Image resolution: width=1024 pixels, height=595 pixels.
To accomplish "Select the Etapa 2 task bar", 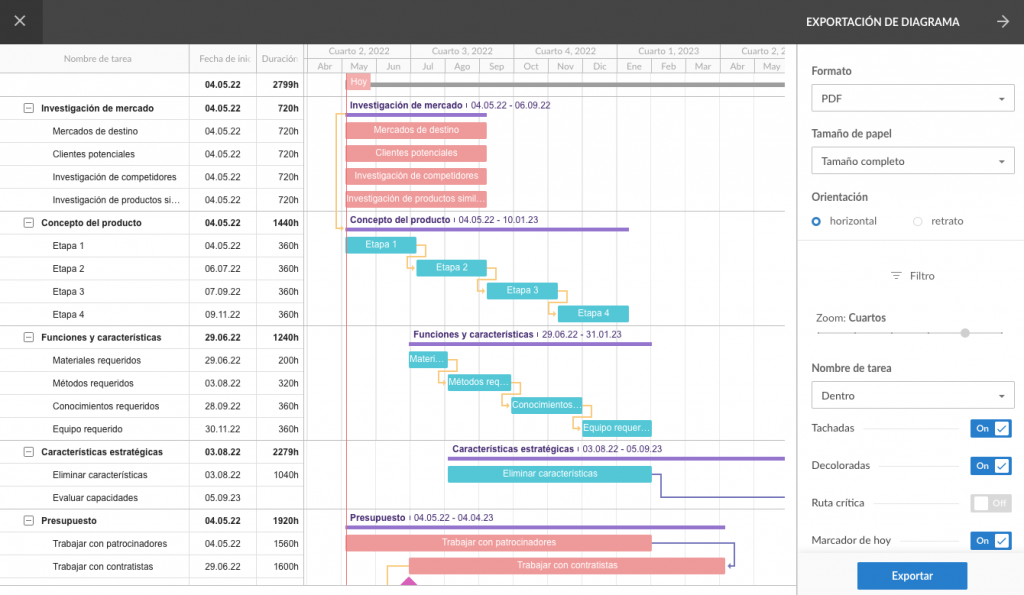I will pos(452,268).
